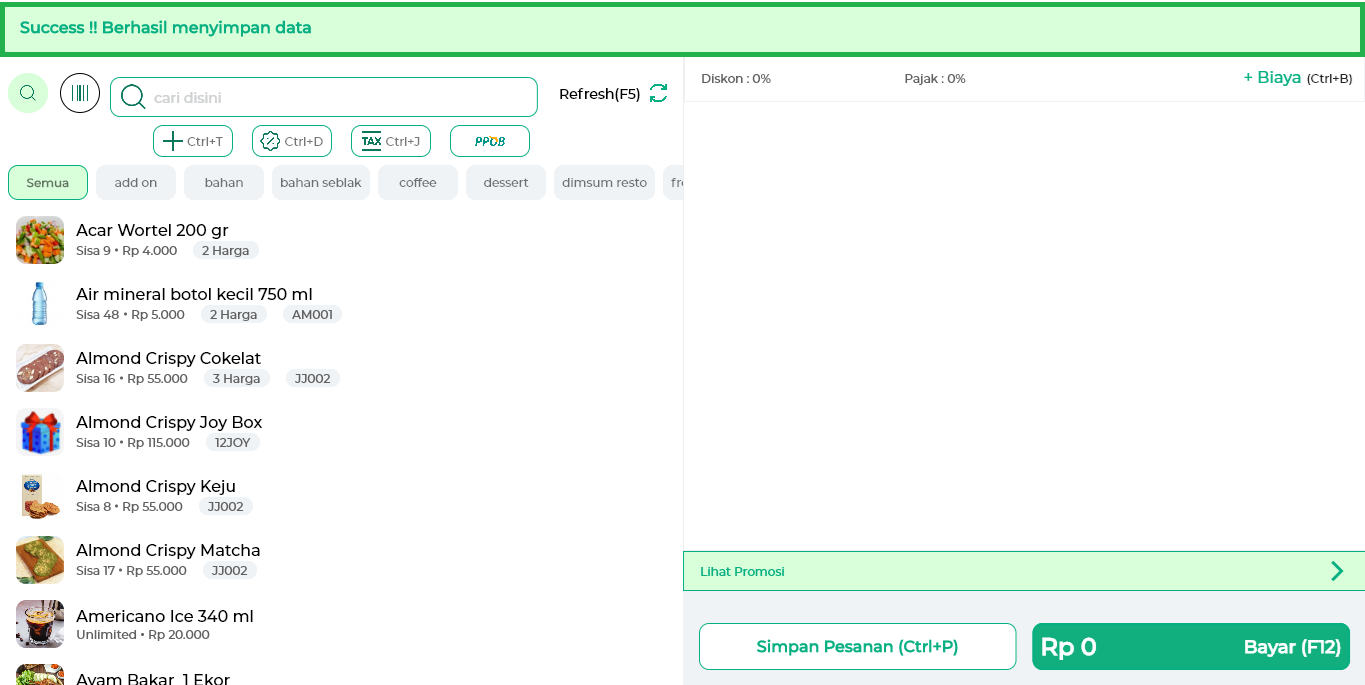Open tax setting with Ctrl+J button
This screenshot has height=685, width=1365.
click(391, 141)
